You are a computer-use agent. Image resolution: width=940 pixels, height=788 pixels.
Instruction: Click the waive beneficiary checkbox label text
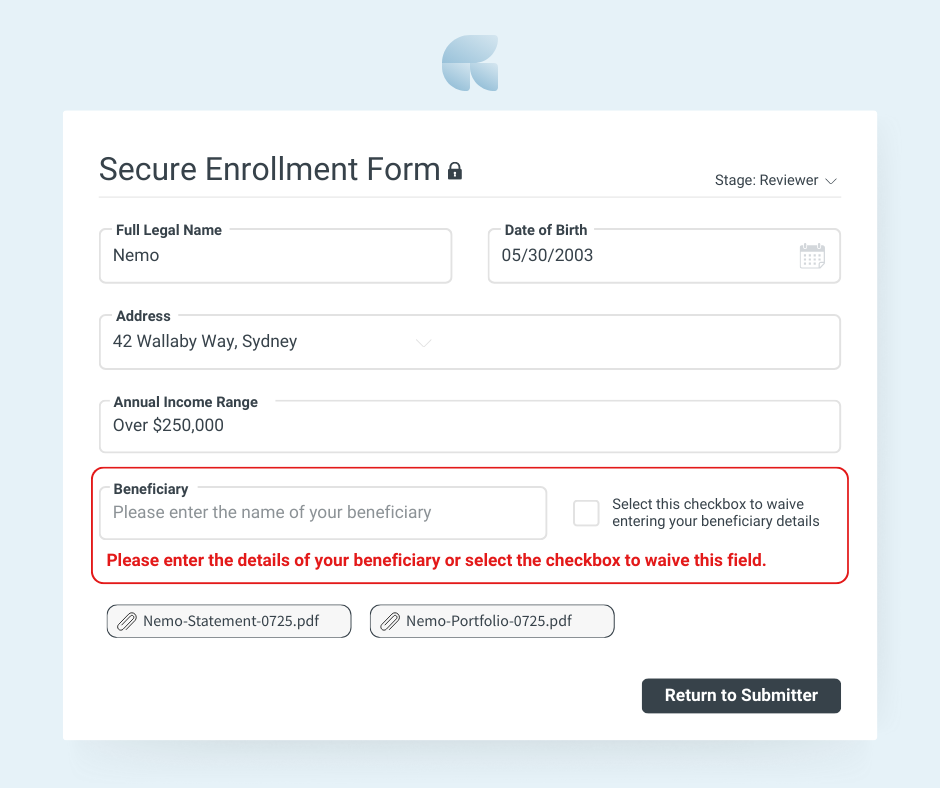715,513
